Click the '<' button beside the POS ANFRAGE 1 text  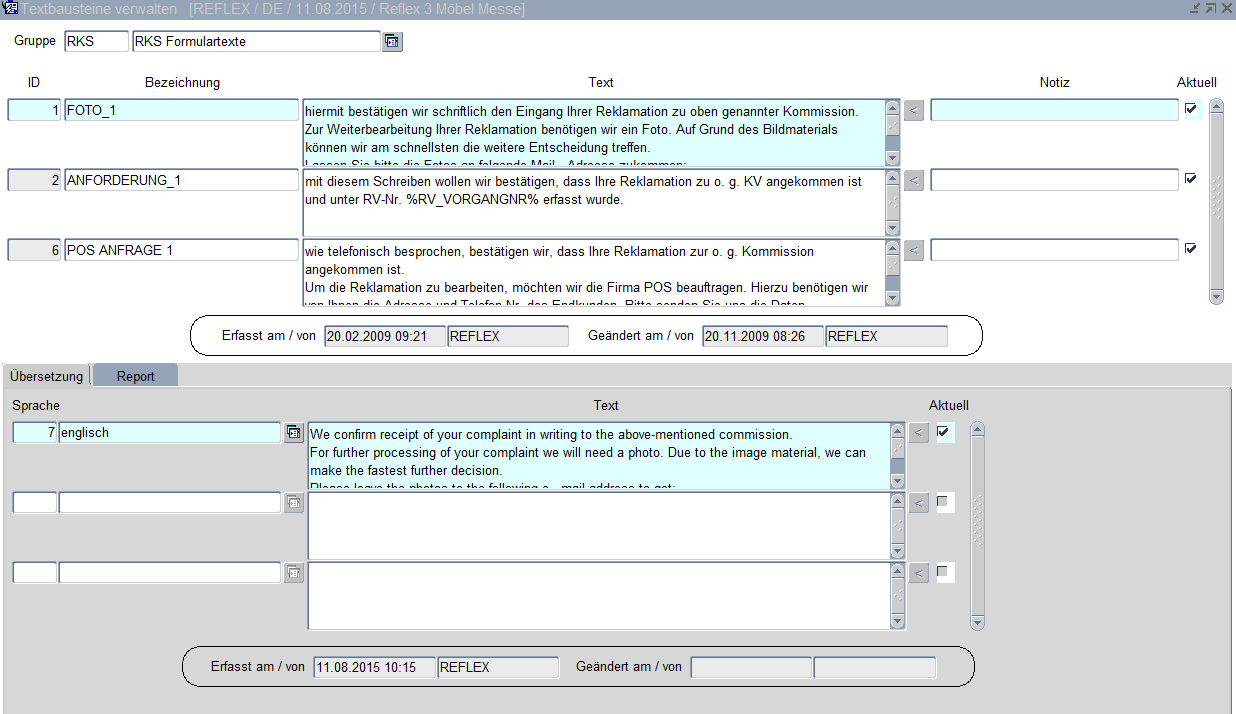click(x=914, y=250)
